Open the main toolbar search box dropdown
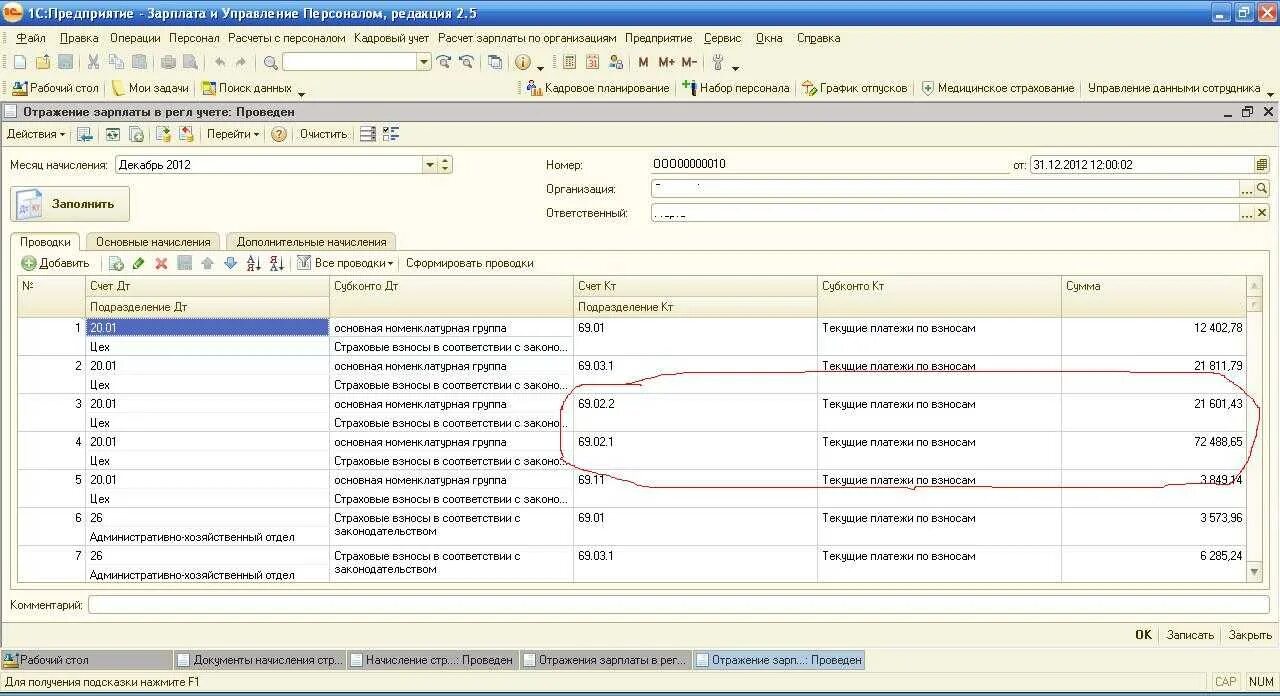The height and width of the screenshot is (696, 1280). (x=424, y=62)
